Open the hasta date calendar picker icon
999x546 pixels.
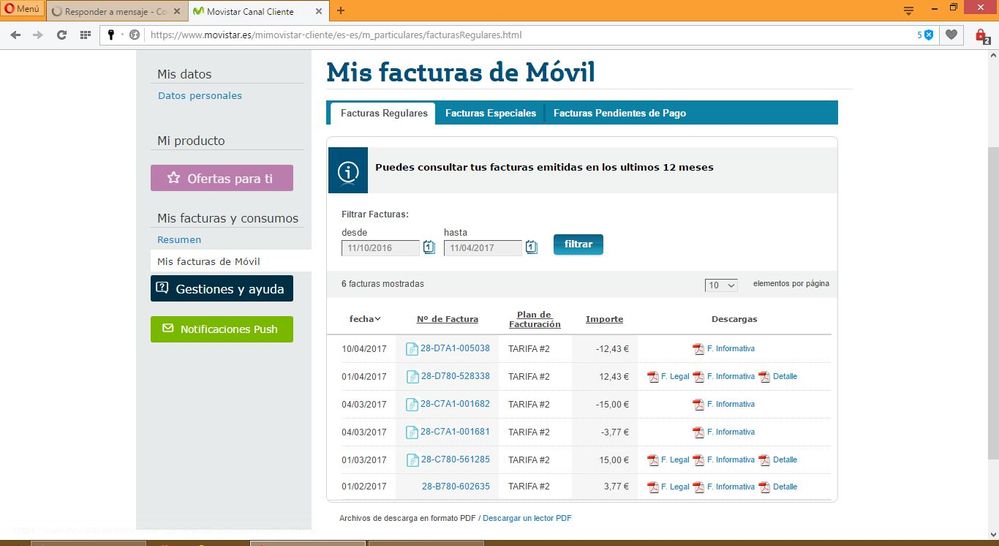[x=532, y=247]
